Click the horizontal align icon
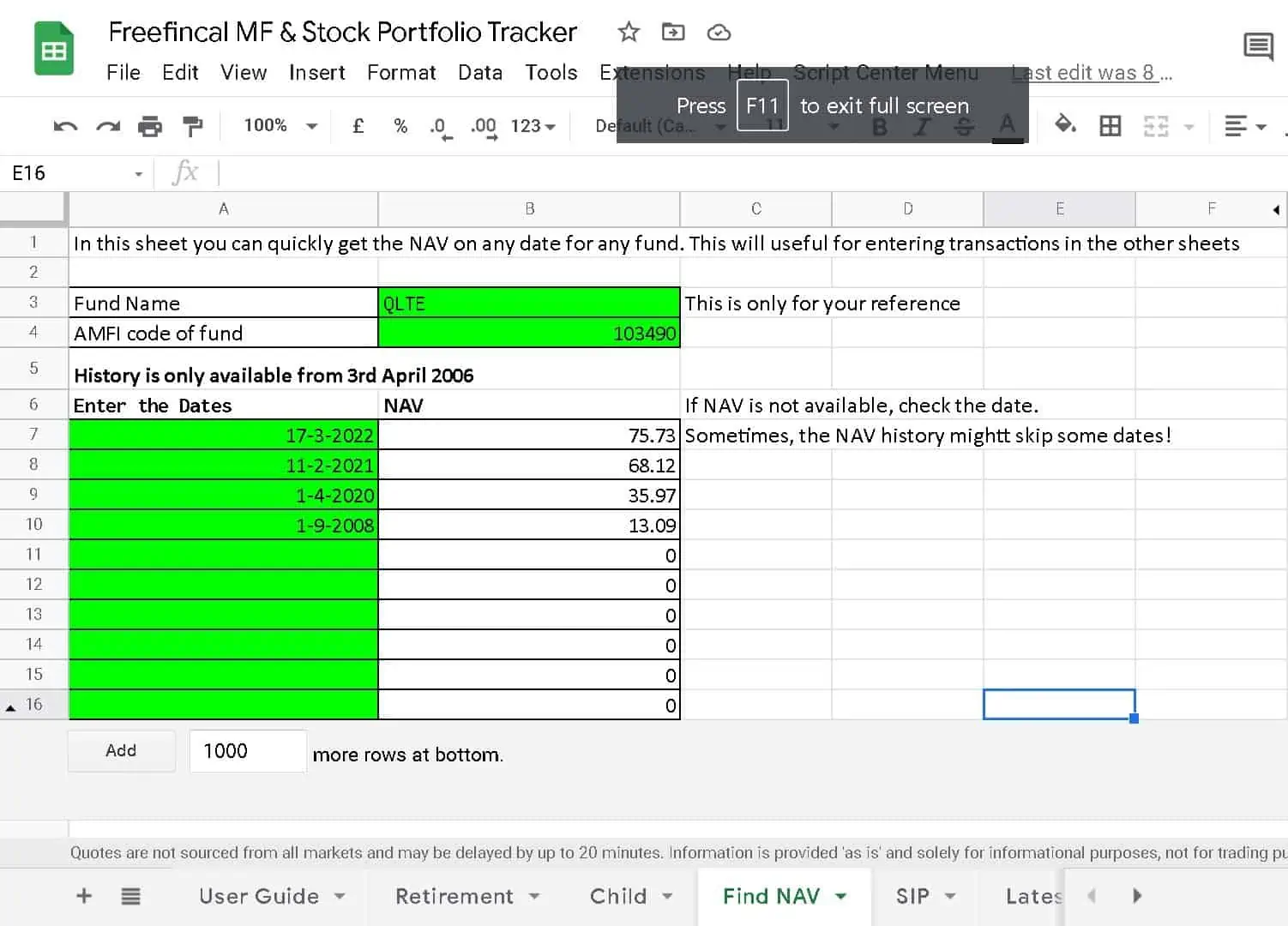Image resolution: width=1288 pixels, height=926 pixels. pos(1236,126)
